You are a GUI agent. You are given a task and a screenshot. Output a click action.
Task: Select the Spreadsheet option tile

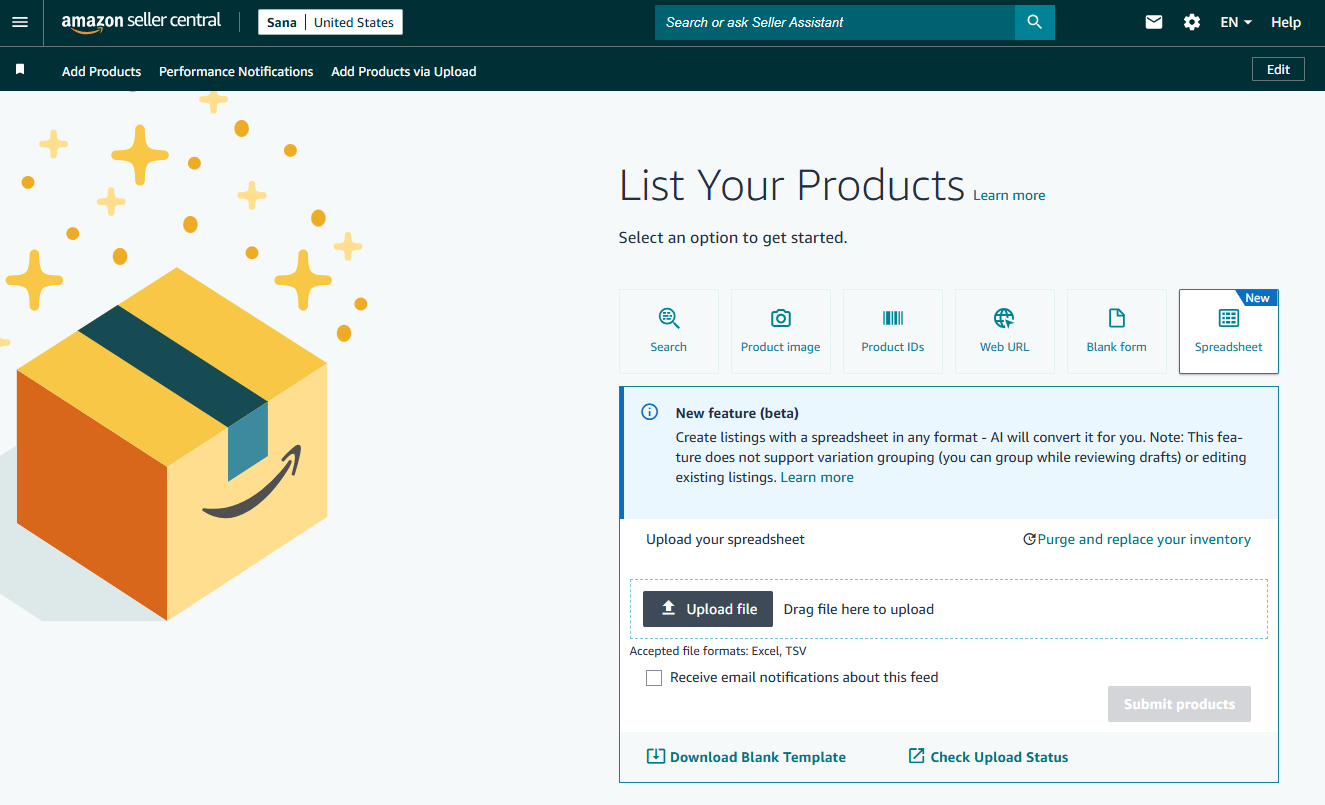coord(1228,331)
